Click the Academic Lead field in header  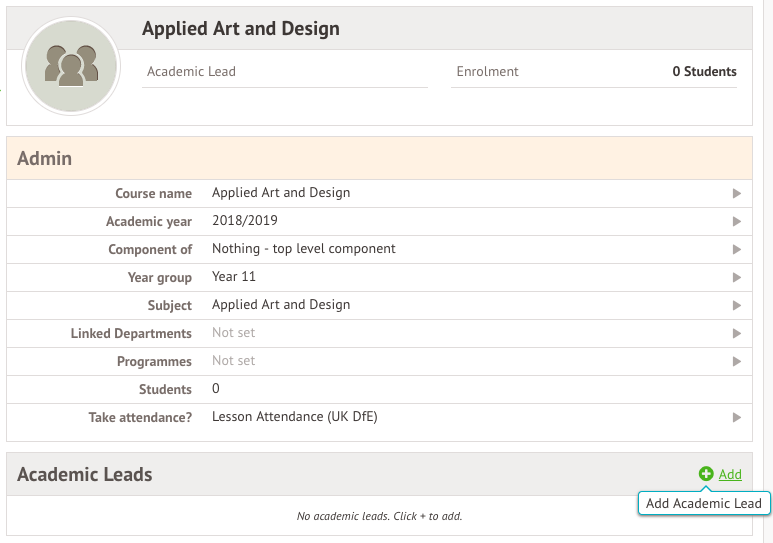click(284, 72)
